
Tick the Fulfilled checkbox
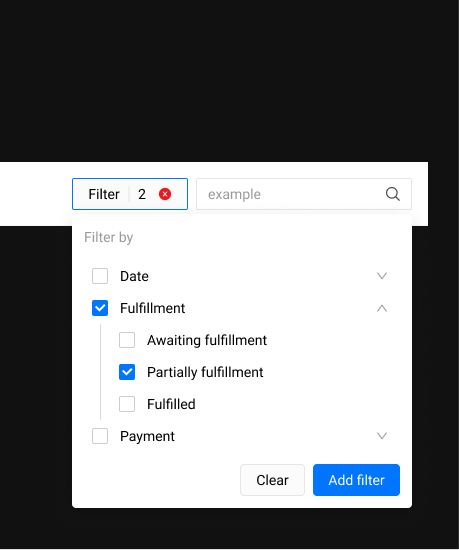tap(127, 404)
